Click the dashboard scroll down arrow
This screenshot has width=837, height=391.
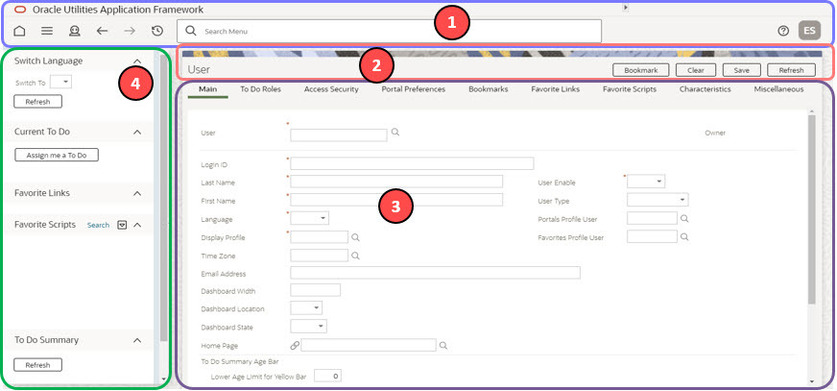[163, 380]
